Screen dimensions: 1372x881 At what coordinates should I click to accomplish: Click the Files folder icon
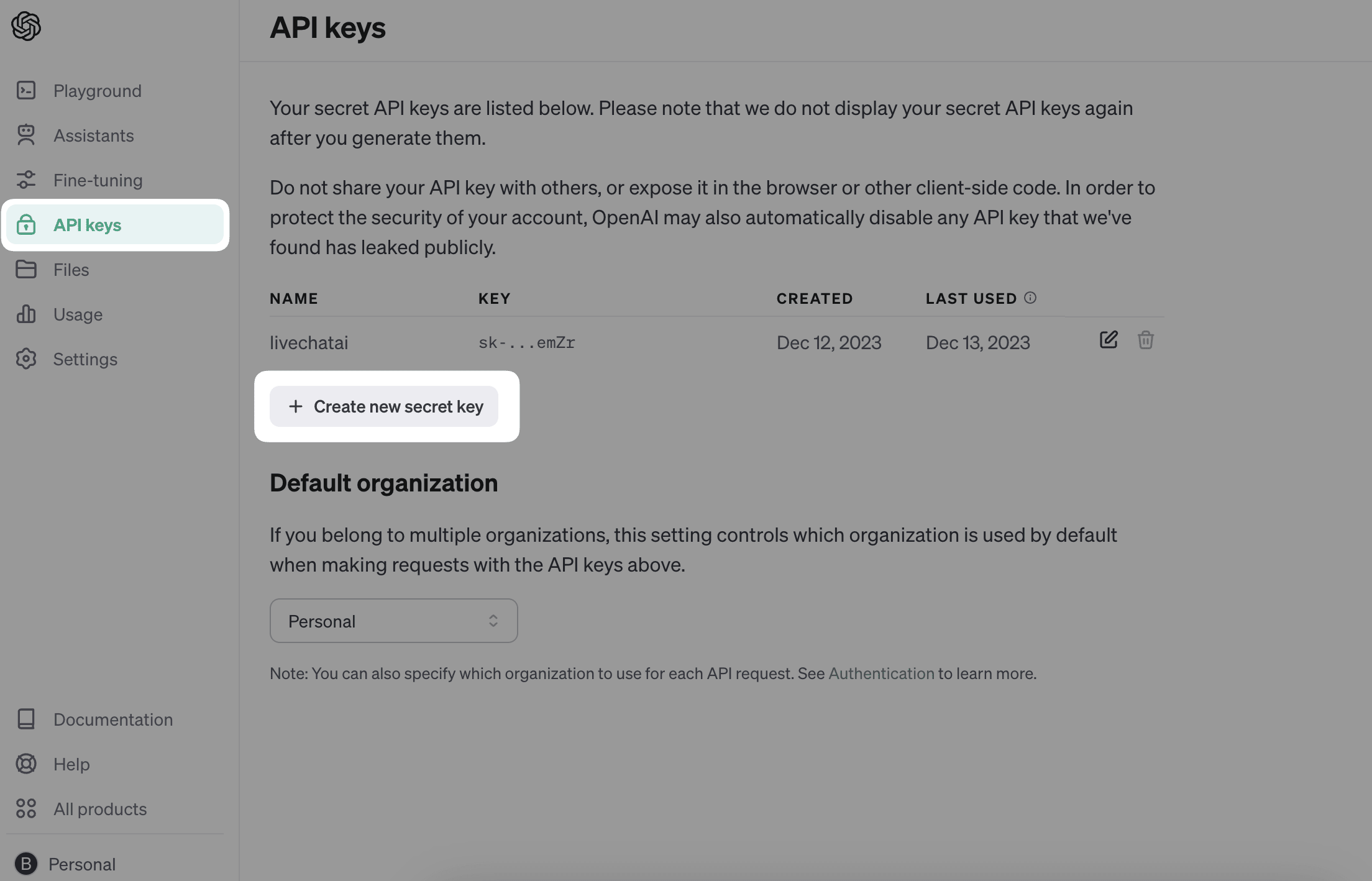click(26, 270)
